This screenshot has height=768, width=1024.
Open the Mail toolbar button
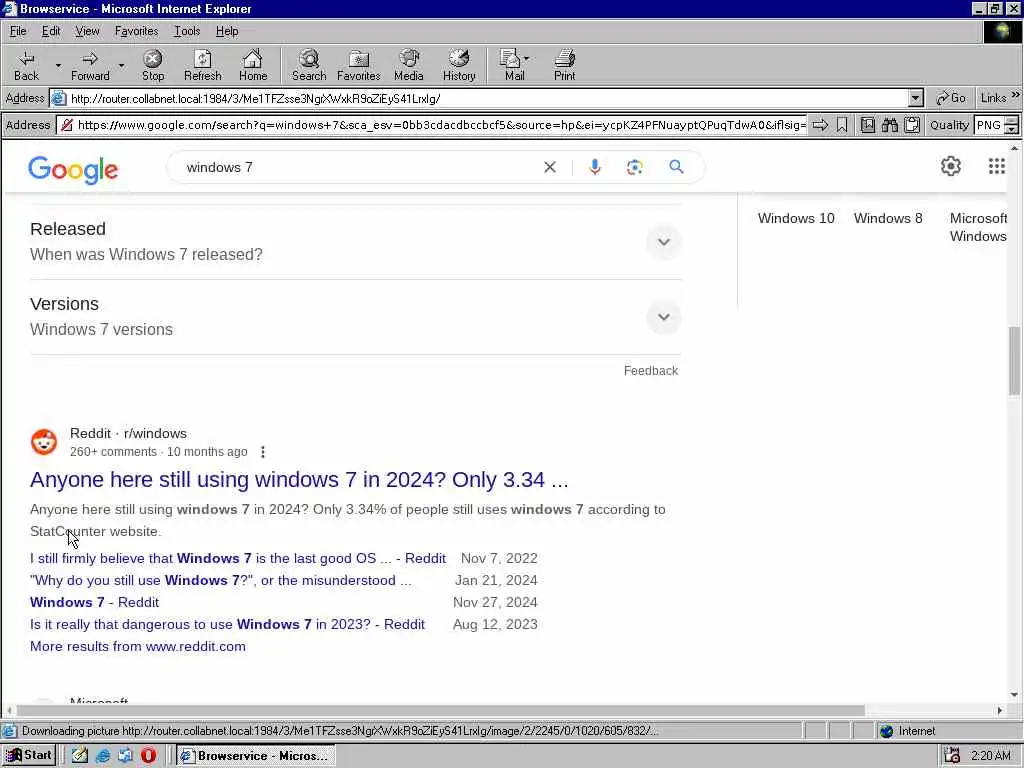pyautogui.click(x=512, y=65)
